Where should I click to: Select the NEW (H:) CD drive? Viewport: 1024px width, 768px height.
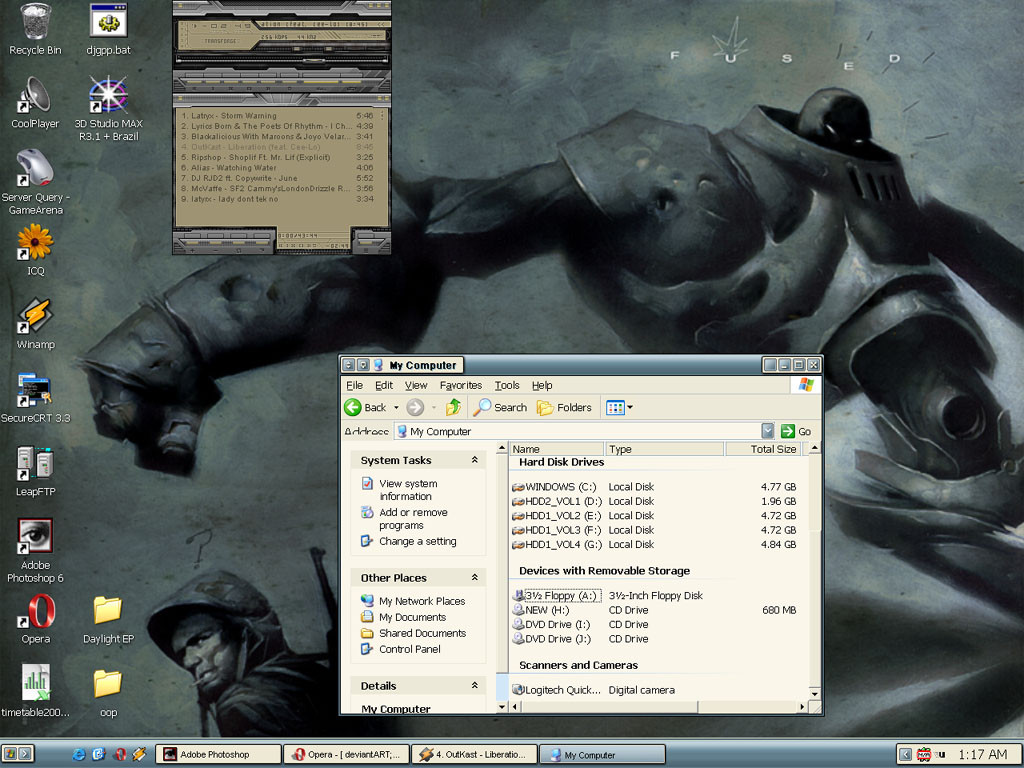541,610
